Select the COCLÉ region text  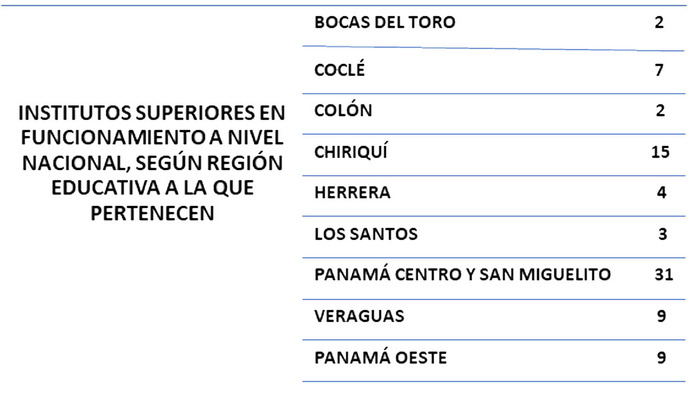pos(340,69)
